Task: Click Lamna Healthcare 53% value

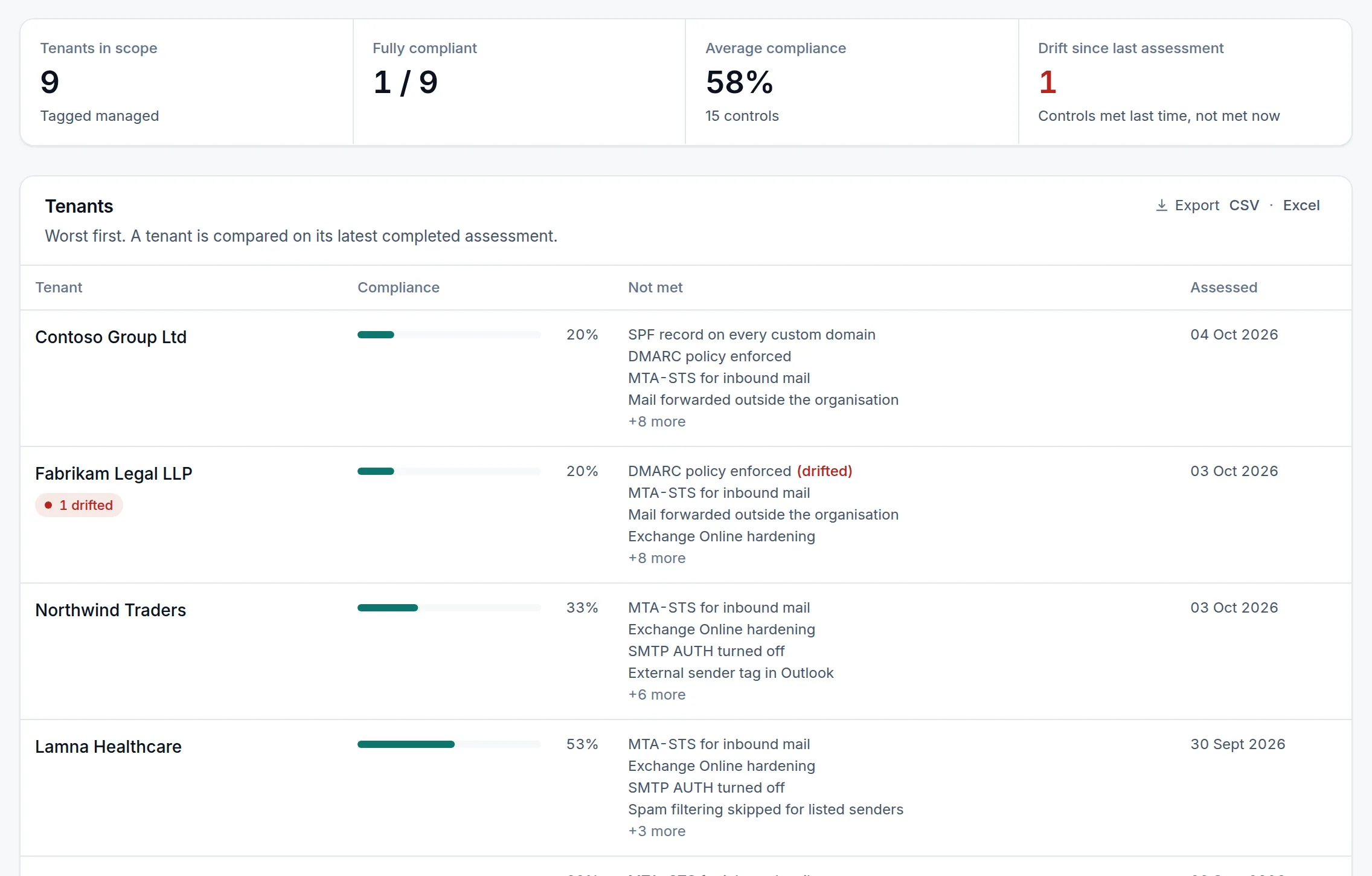Action: (x=582, y=744)
